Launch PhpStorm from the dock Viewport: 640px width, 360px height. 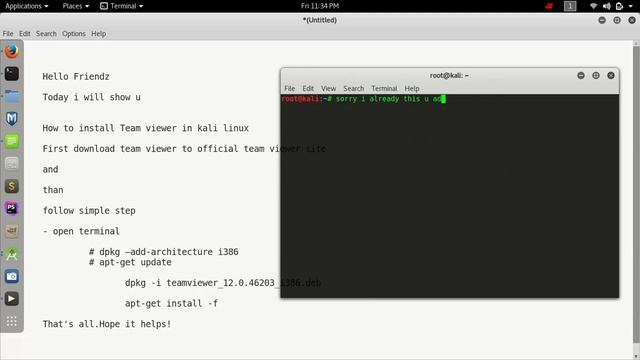(11, 209)
